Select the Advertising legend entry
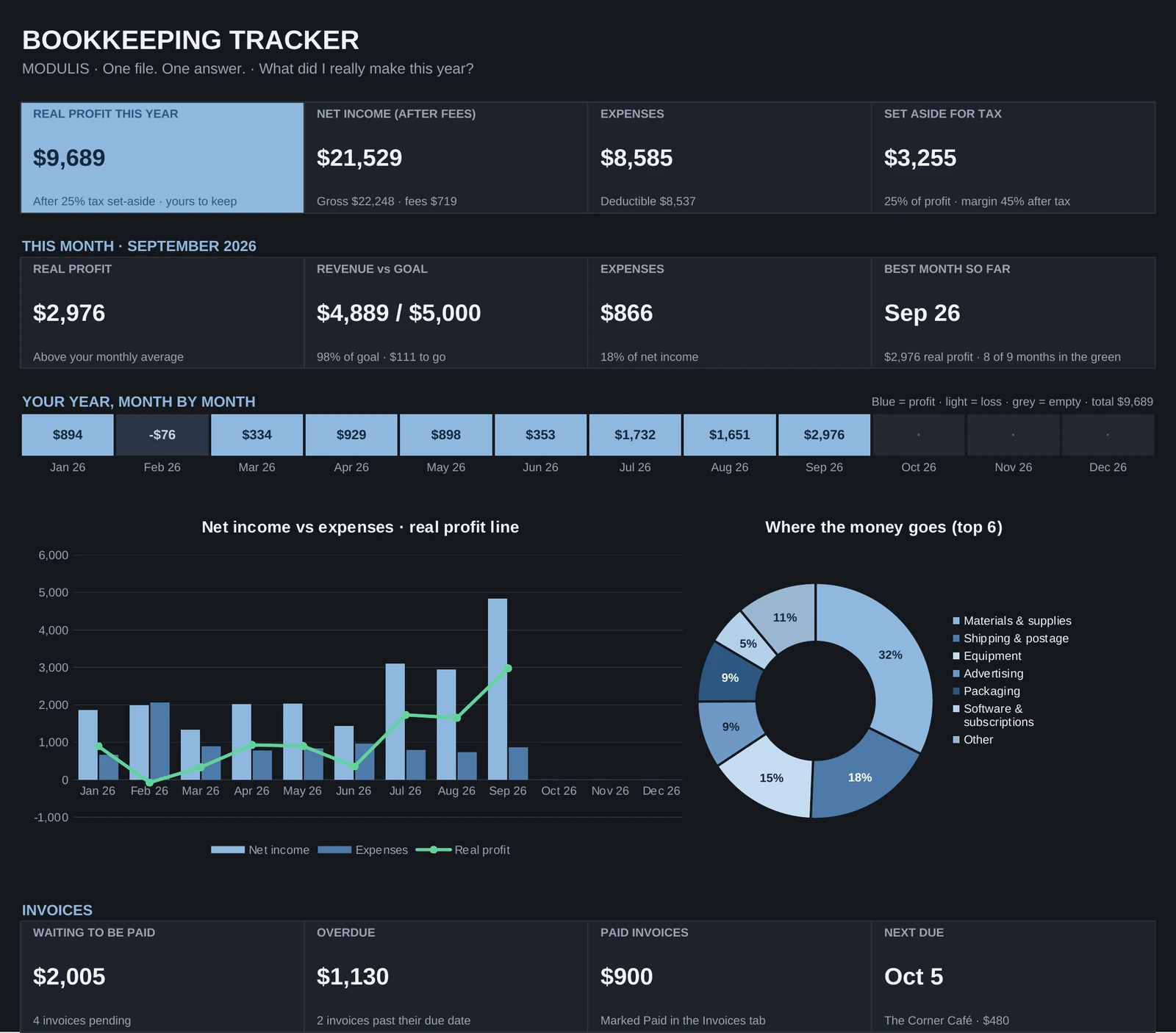 click(x=988, y=674)
